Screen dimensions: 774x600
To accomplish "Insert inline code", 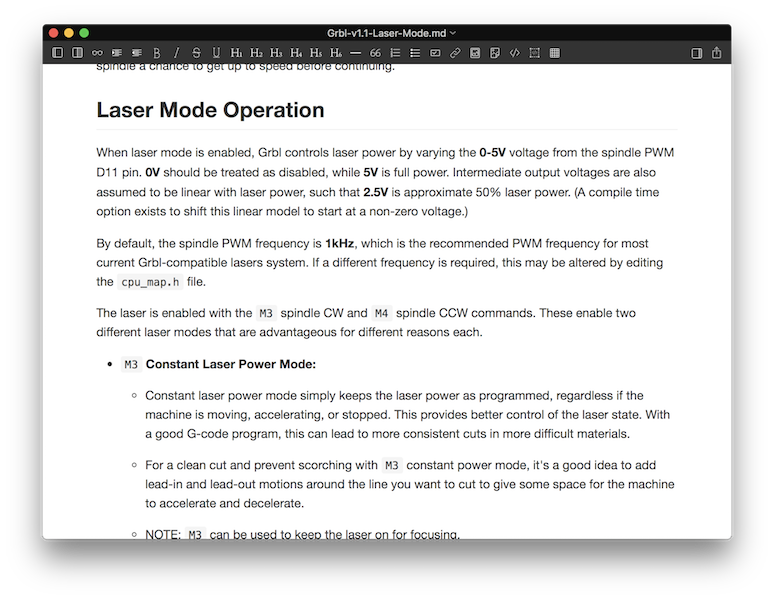I will click(515, 53).
